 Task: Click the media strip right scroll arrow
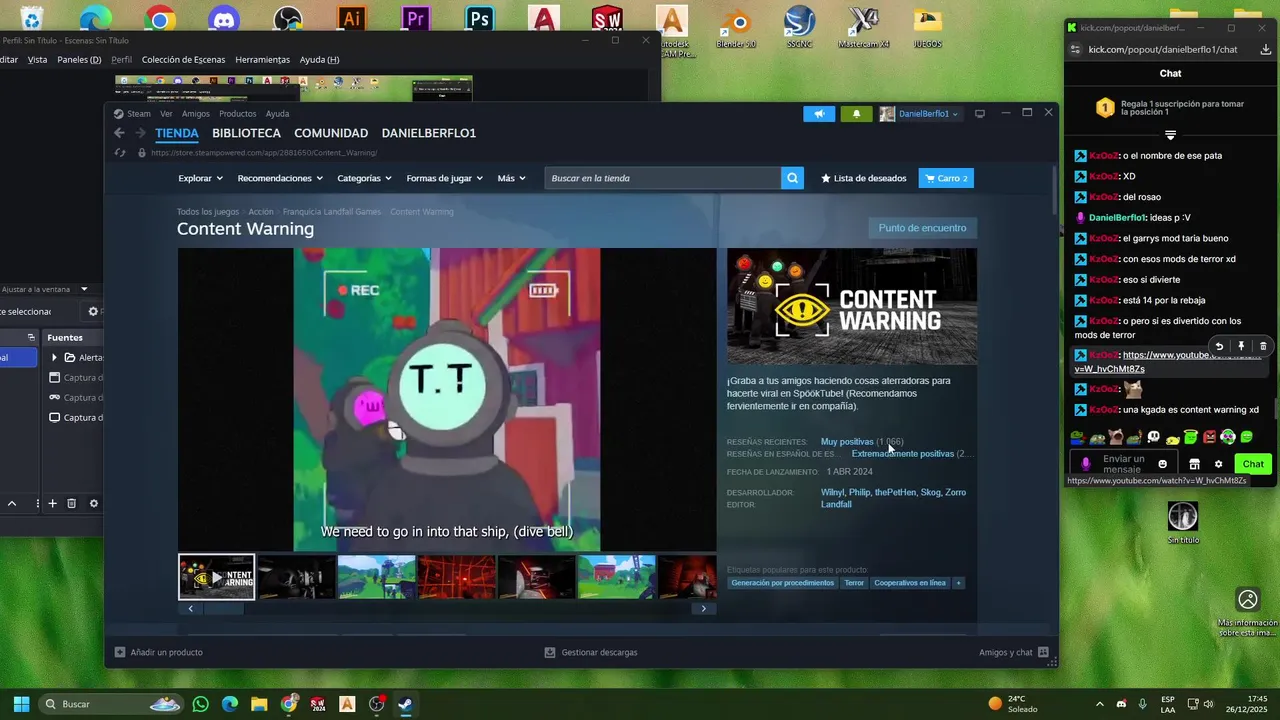pos(704,608)
